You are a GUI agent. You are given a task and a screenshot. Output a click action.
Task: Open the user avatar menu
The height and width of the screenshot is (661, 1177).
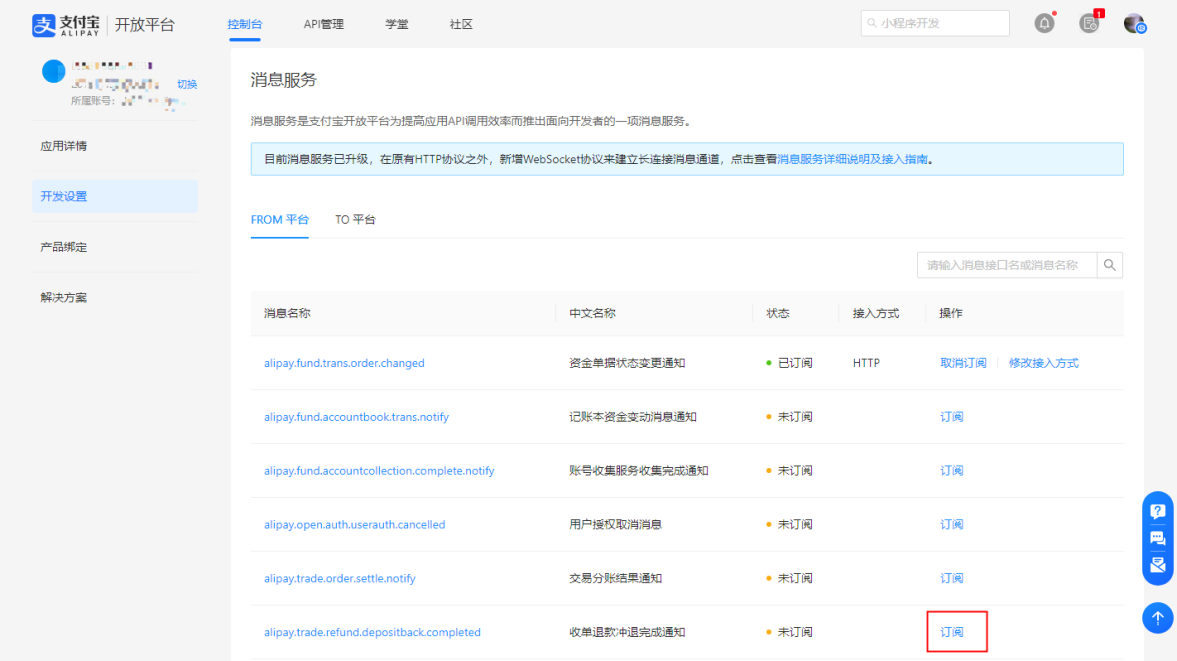click(1134, 23)
